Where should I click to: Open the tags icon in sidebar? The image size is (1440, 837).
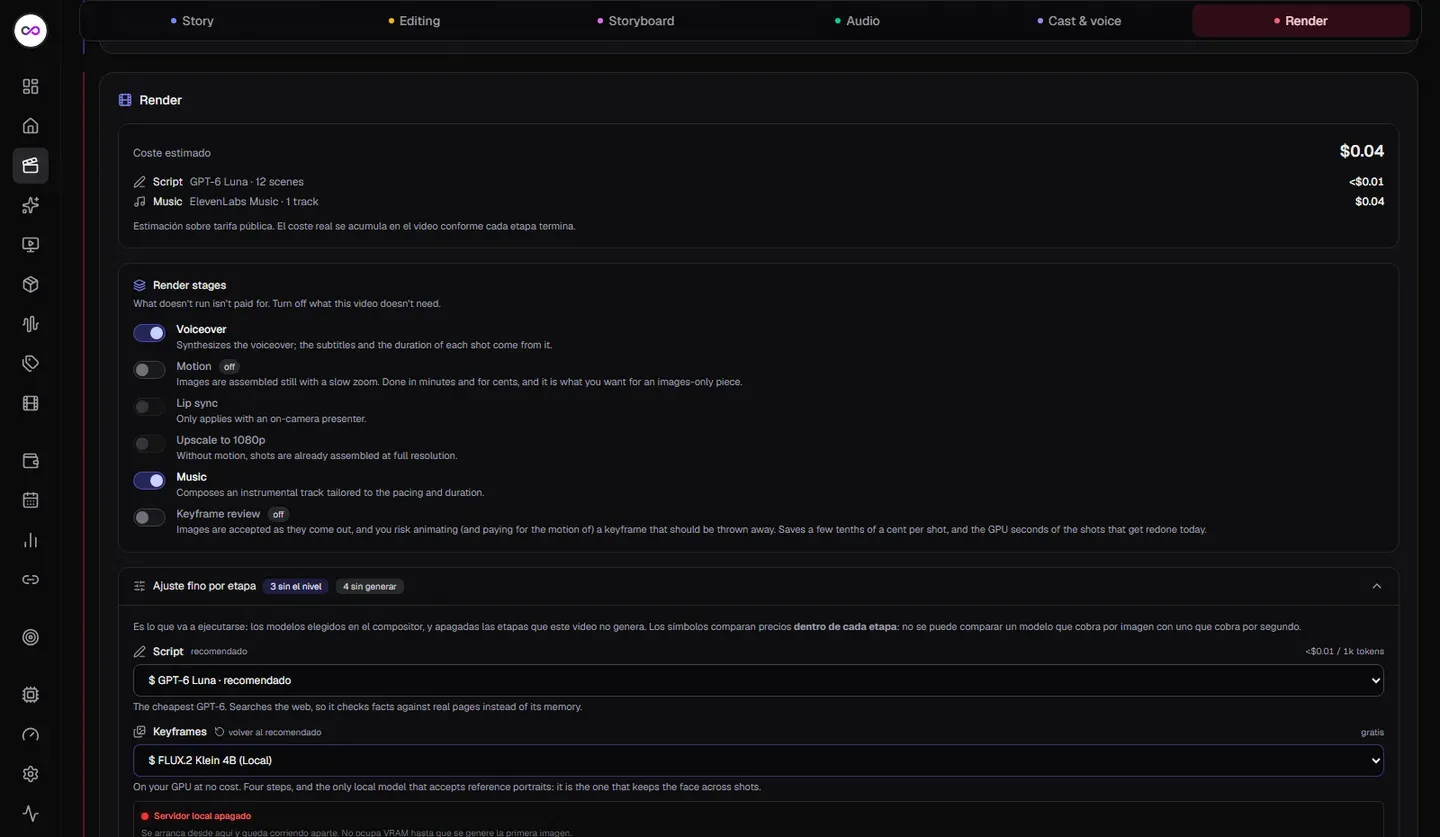(x=31, y=364)
